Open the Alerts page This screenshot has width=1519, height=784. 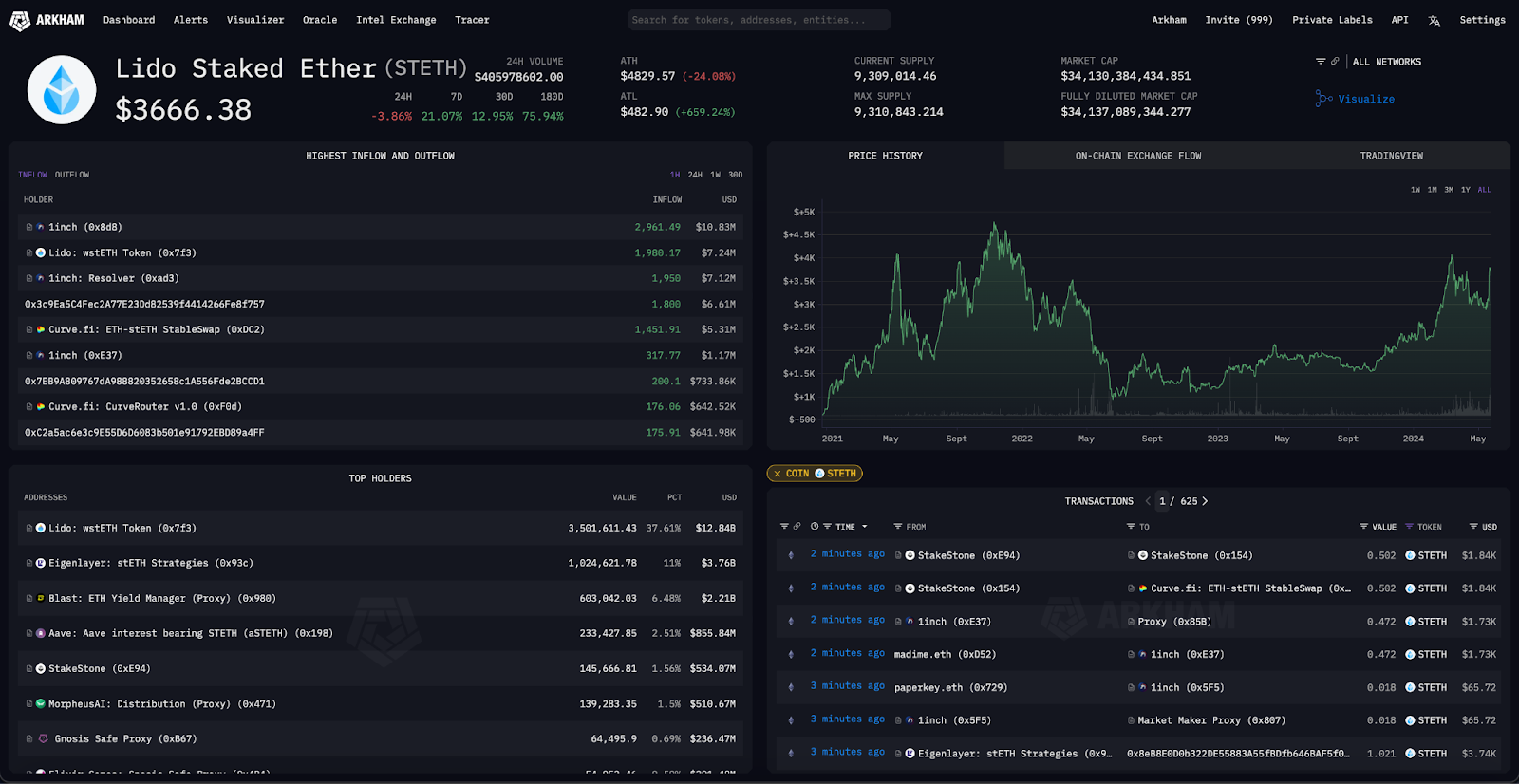[x=191, y=20]
